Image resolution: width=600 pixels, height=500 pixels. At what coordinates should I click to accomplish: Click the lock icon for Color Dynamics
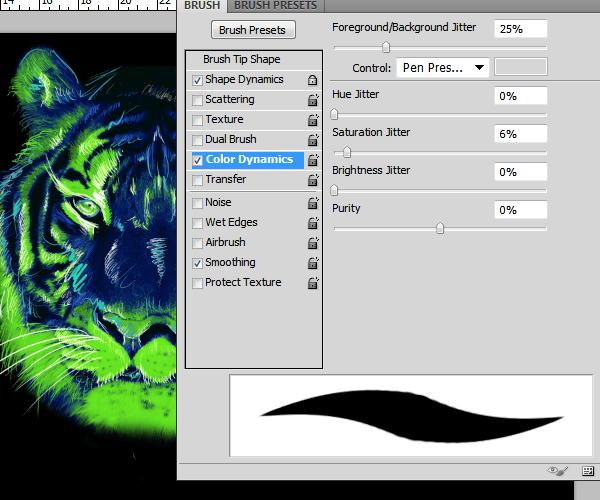click(313, 160)
